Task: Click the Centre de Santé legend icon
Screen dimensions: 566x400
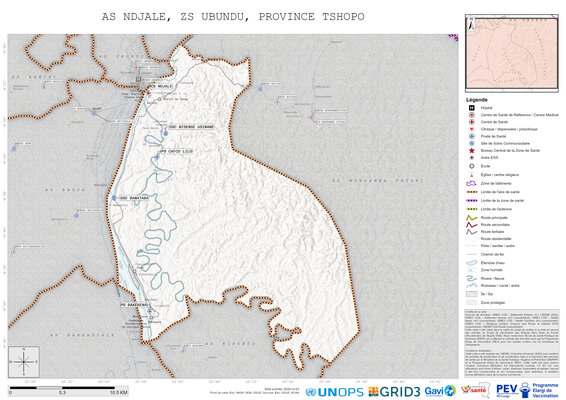Action: click(x=471, y=122)
